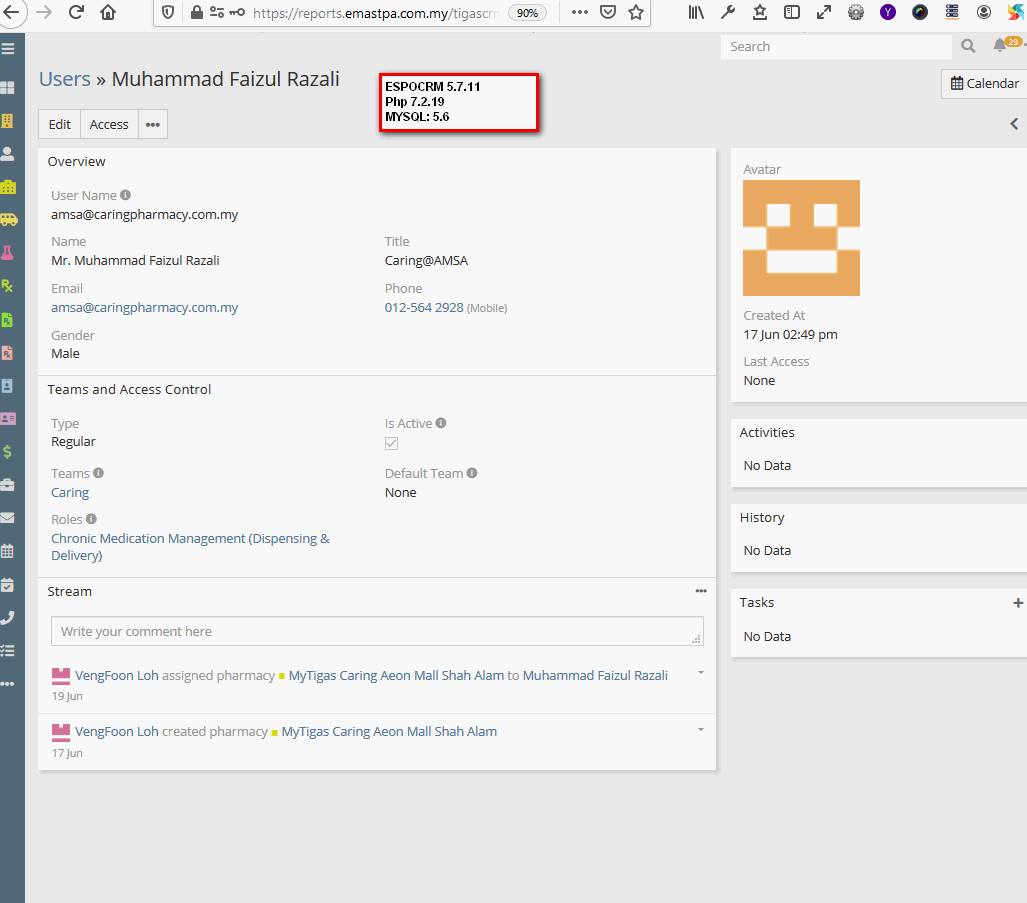Click the search magnifier icon
Screen dimensions: 1027x903
[968, 46]
